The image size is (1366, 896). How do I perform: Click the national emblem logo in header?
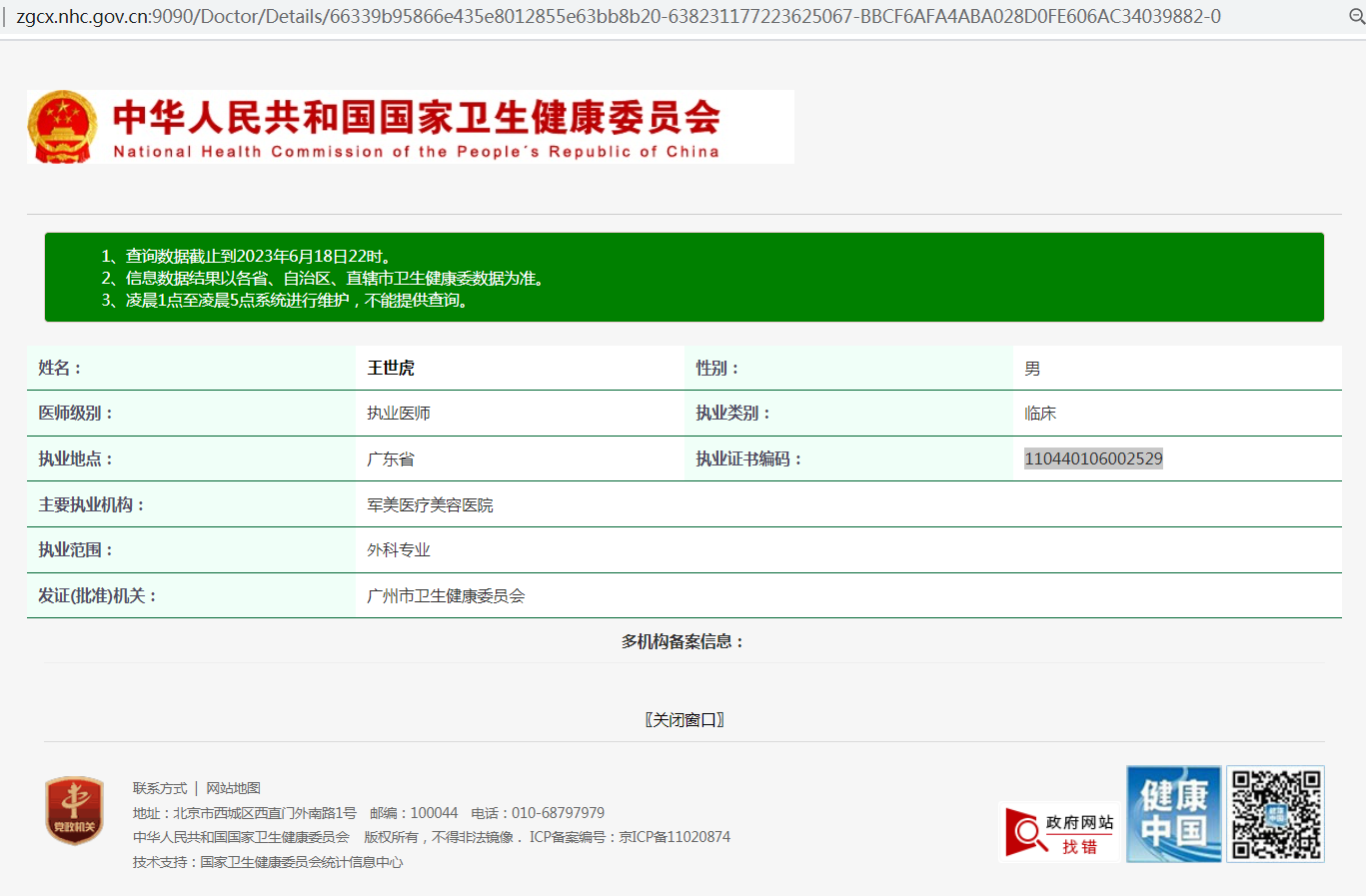pos(62,127)
